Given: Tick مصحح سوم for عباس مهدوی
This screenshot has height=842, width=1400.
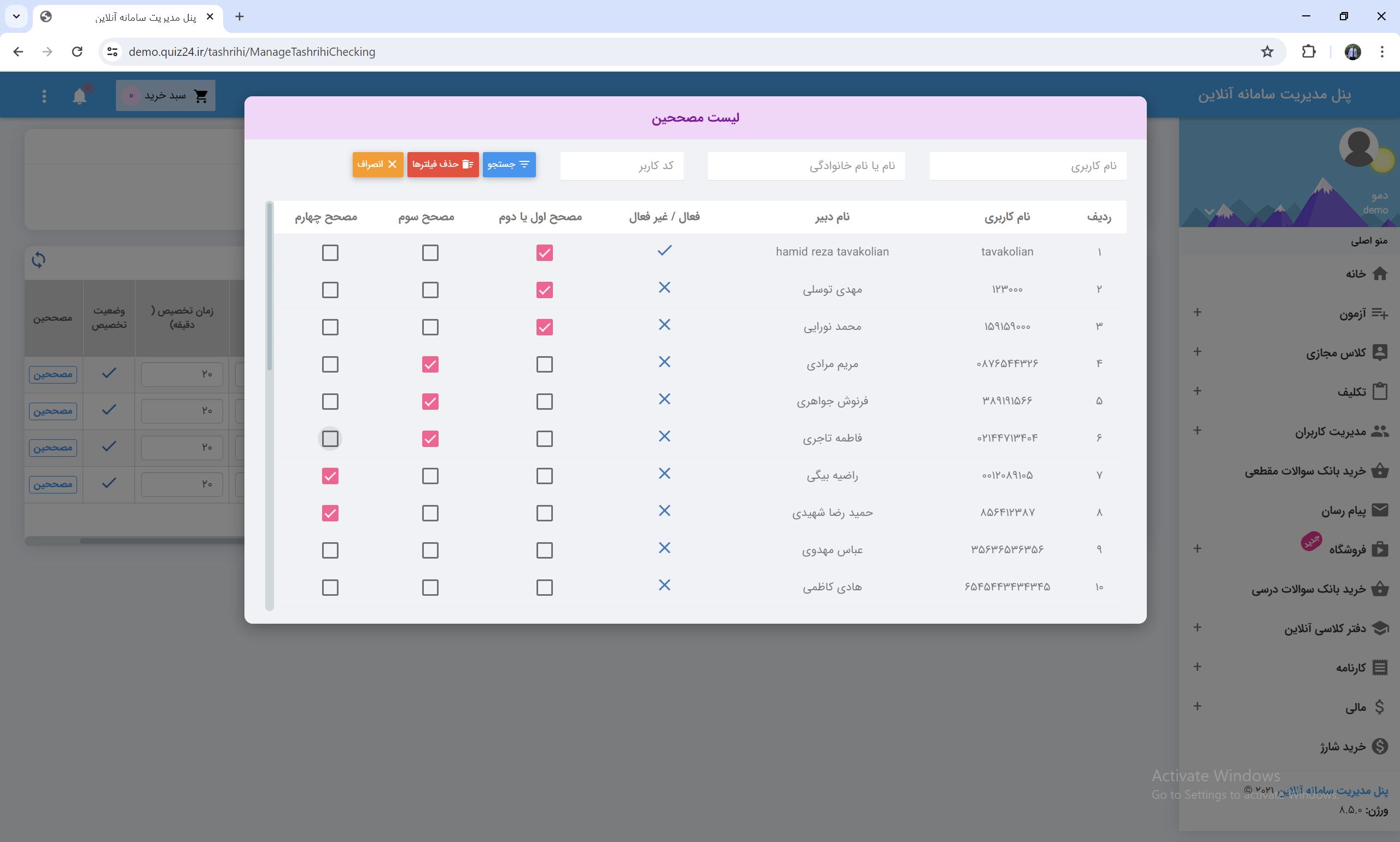Looking at the screenshot, I should point(430,550).
